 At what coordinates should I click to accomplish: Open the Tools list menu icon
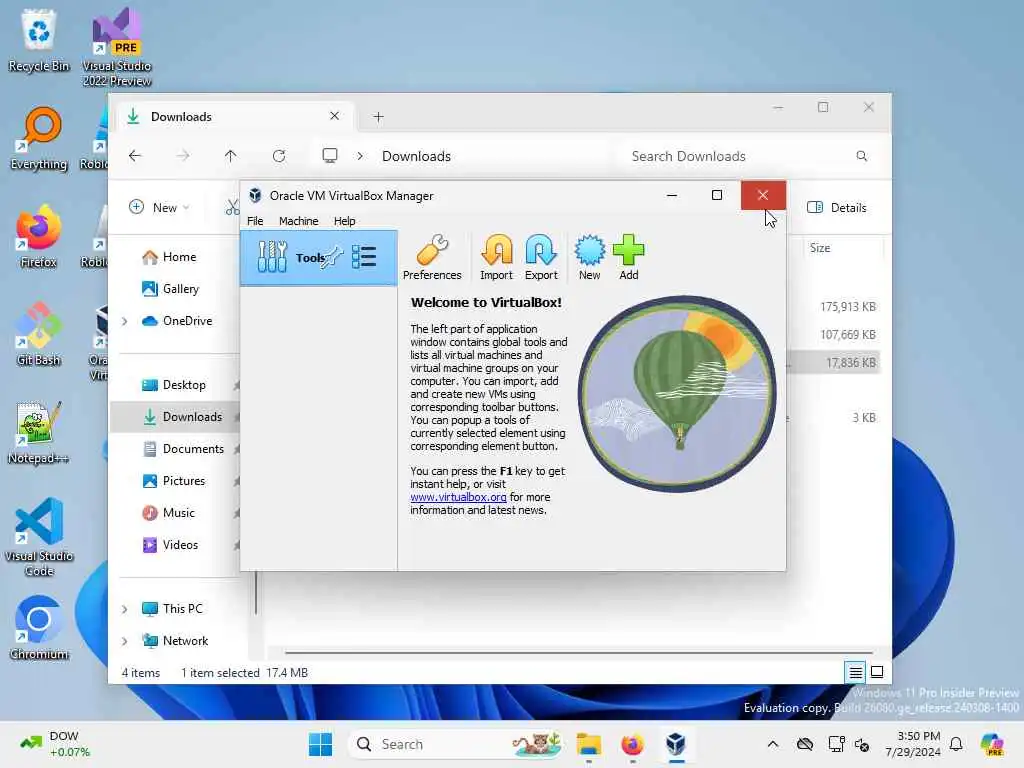[364, 257]
